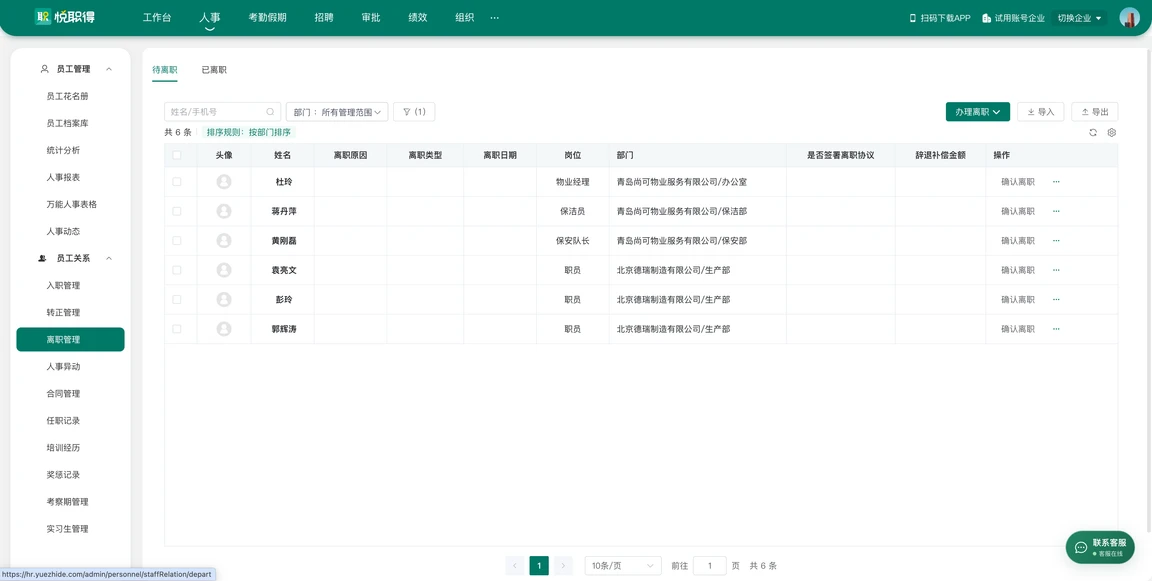The width and height of the screenshot is (1152, 581).
Task: Open 合同管理 in the sidebar
Action: tap(62, 394)
